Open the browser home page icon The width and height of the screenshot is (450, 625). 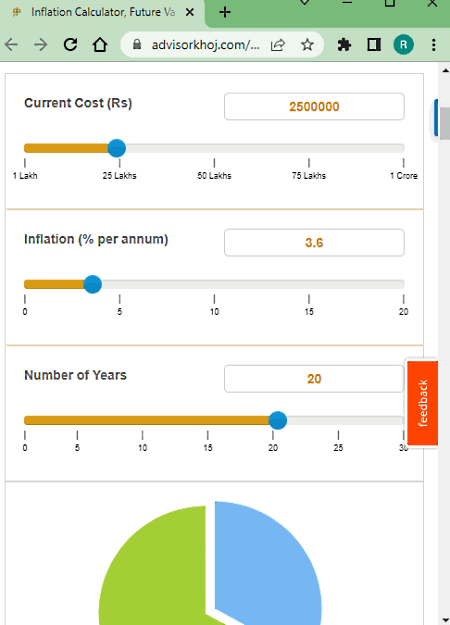click(100, 45)
